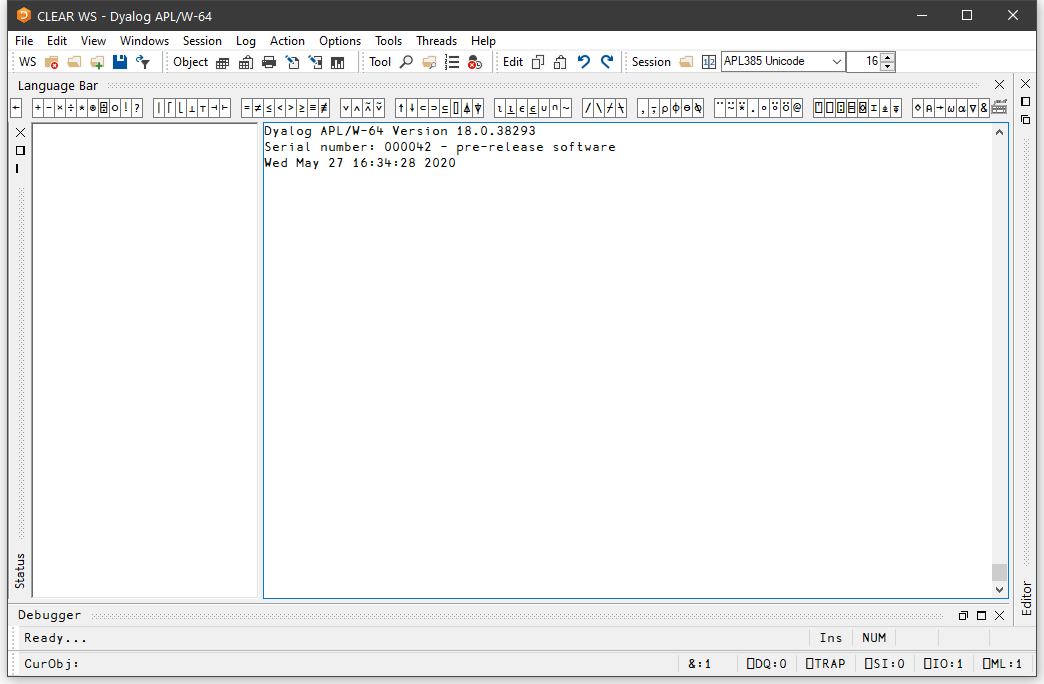Open the Session menu
The width and height of the screenshot is (1044, 684).
click(202, 41)
